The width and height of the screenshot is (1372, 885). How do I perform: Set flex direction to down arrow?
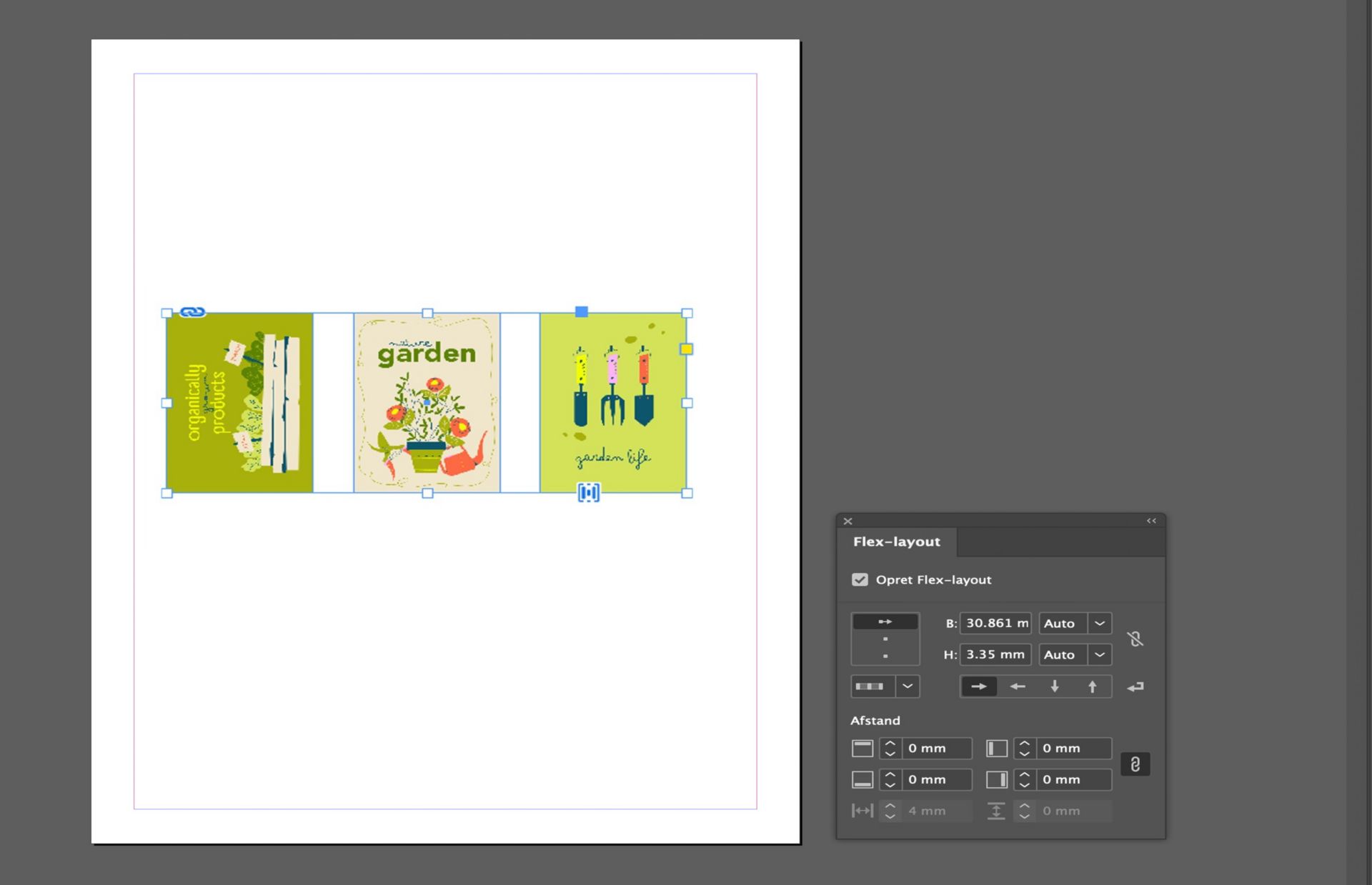1055,686
